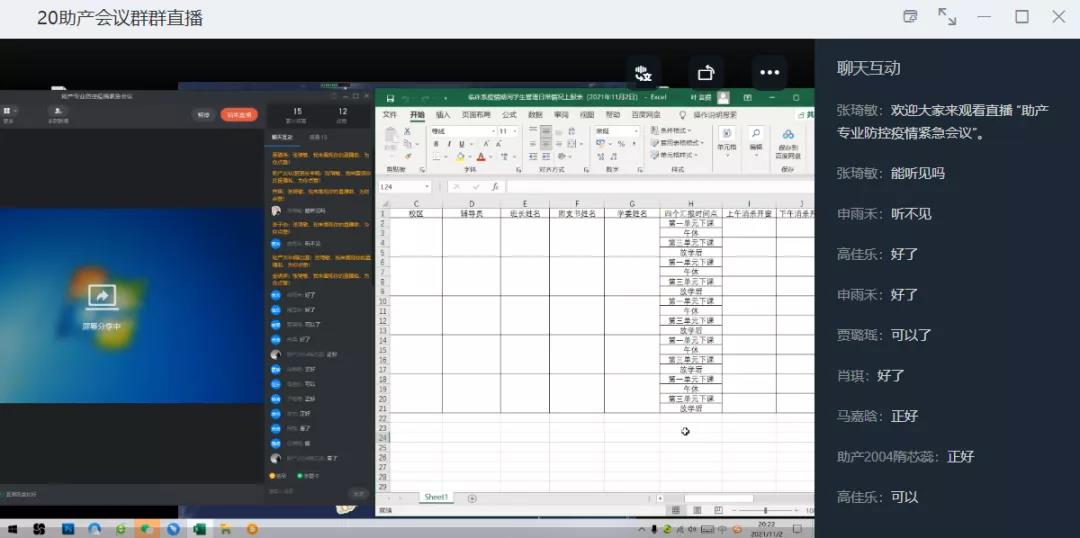Switch to the 公式 ribbon tab
Viewport: 1080px width, 538px height.
(x=509, y=115)
